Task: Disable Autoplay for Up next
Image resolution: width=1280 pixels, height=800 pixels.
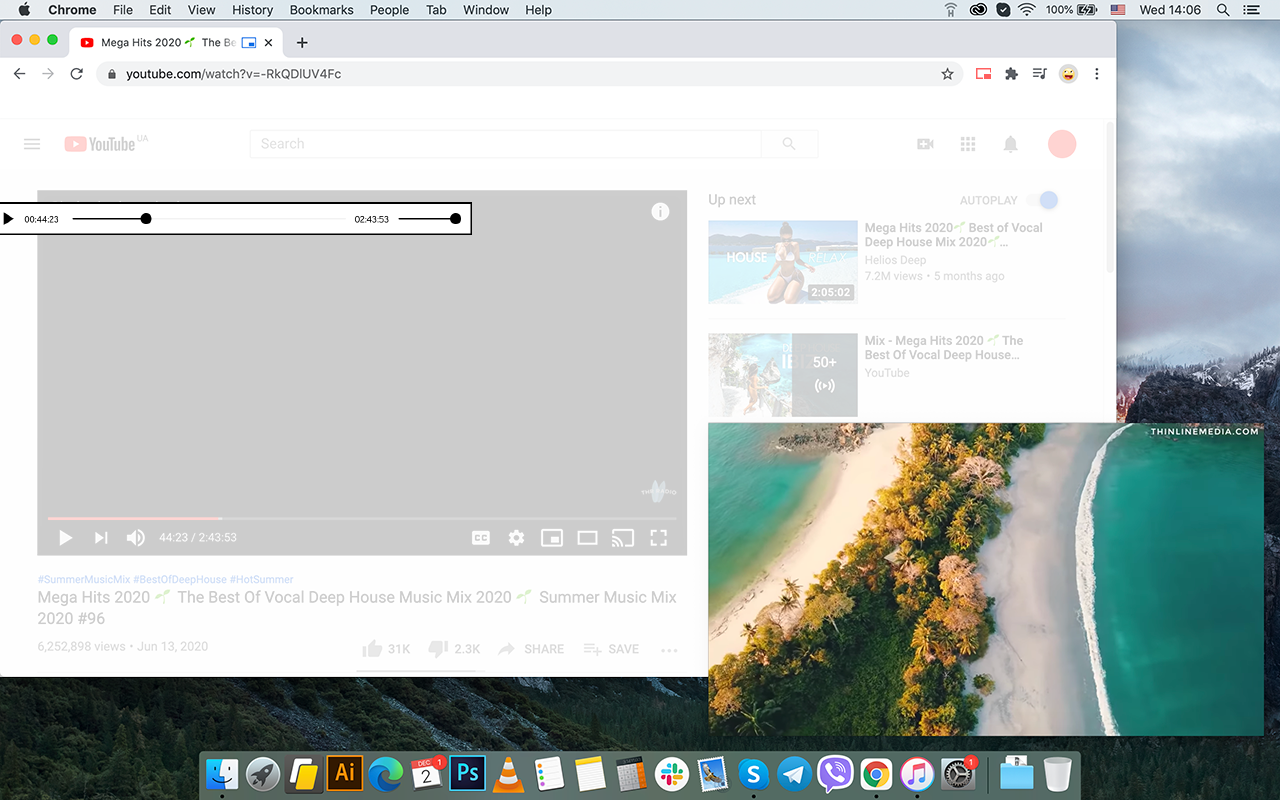Action: (x=1046, y=200)
